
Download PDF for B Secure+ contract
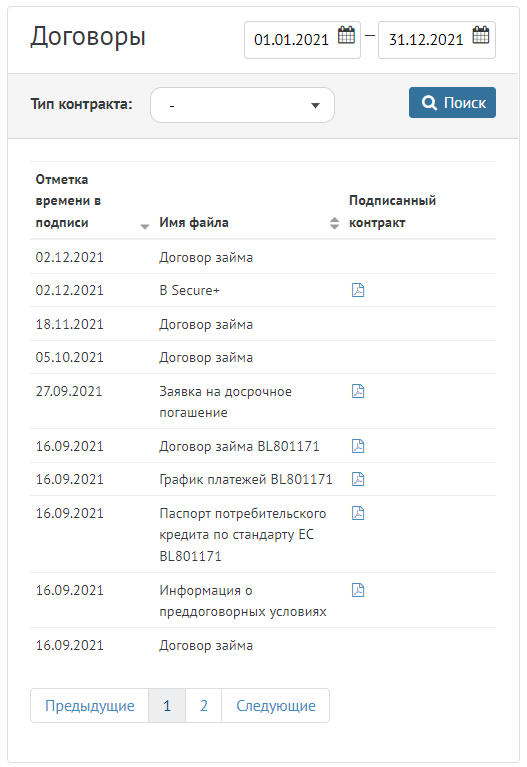[358, 290]
